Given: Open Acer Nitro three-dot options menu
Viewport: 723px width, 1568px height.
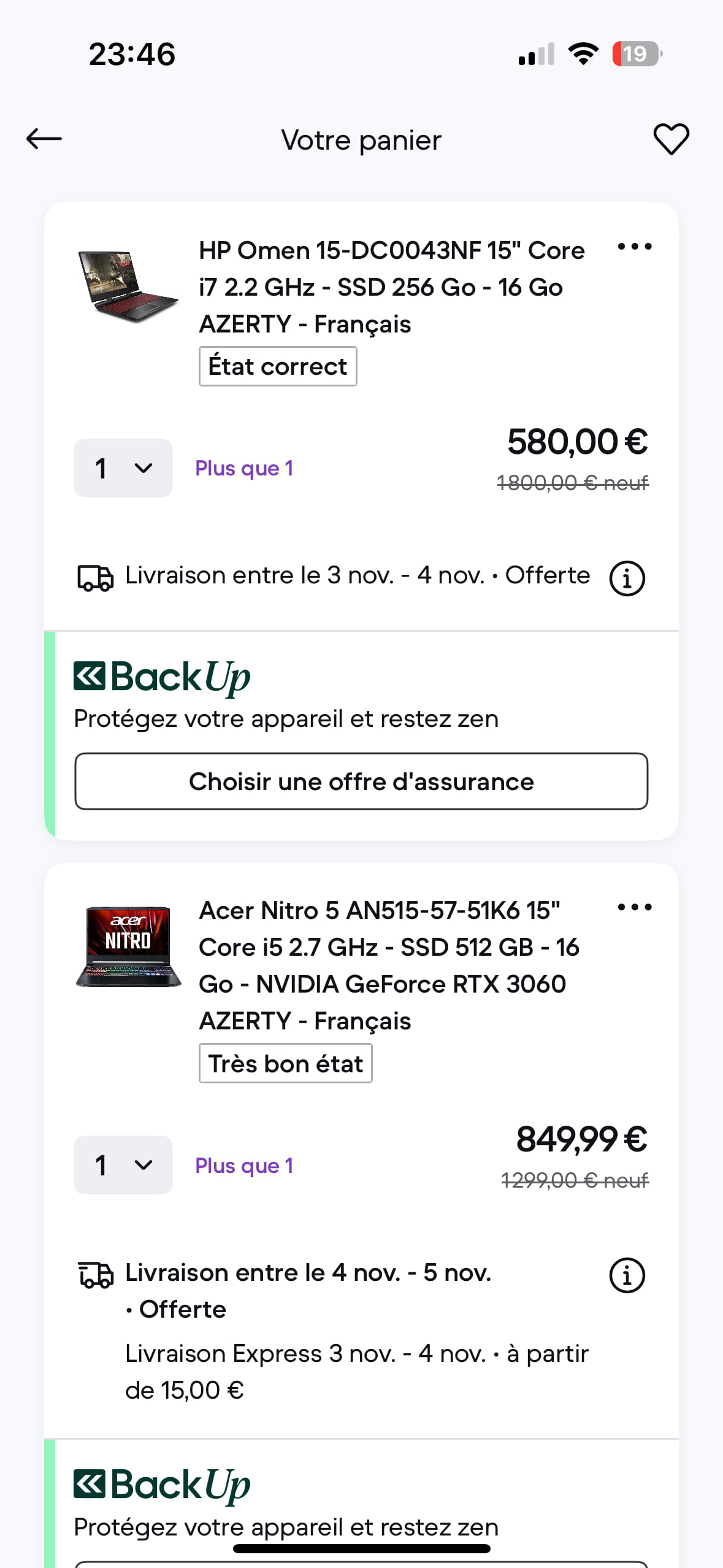Looking at the screenshot, I should click(635, 907).
